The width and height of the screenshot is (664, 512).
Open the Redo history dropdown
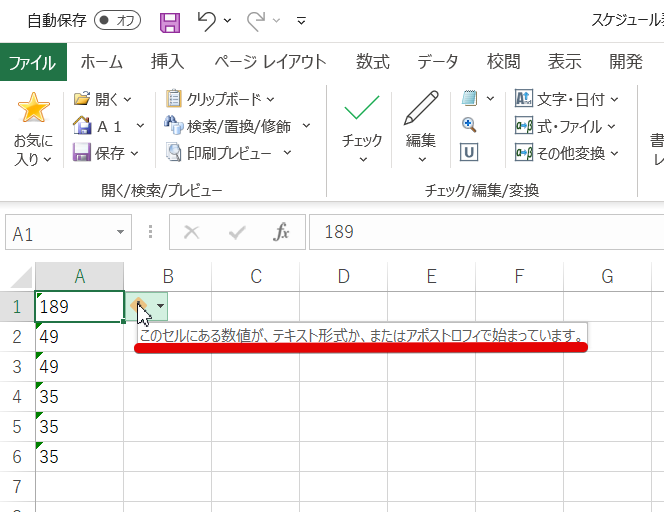click(x=277, y=20)
